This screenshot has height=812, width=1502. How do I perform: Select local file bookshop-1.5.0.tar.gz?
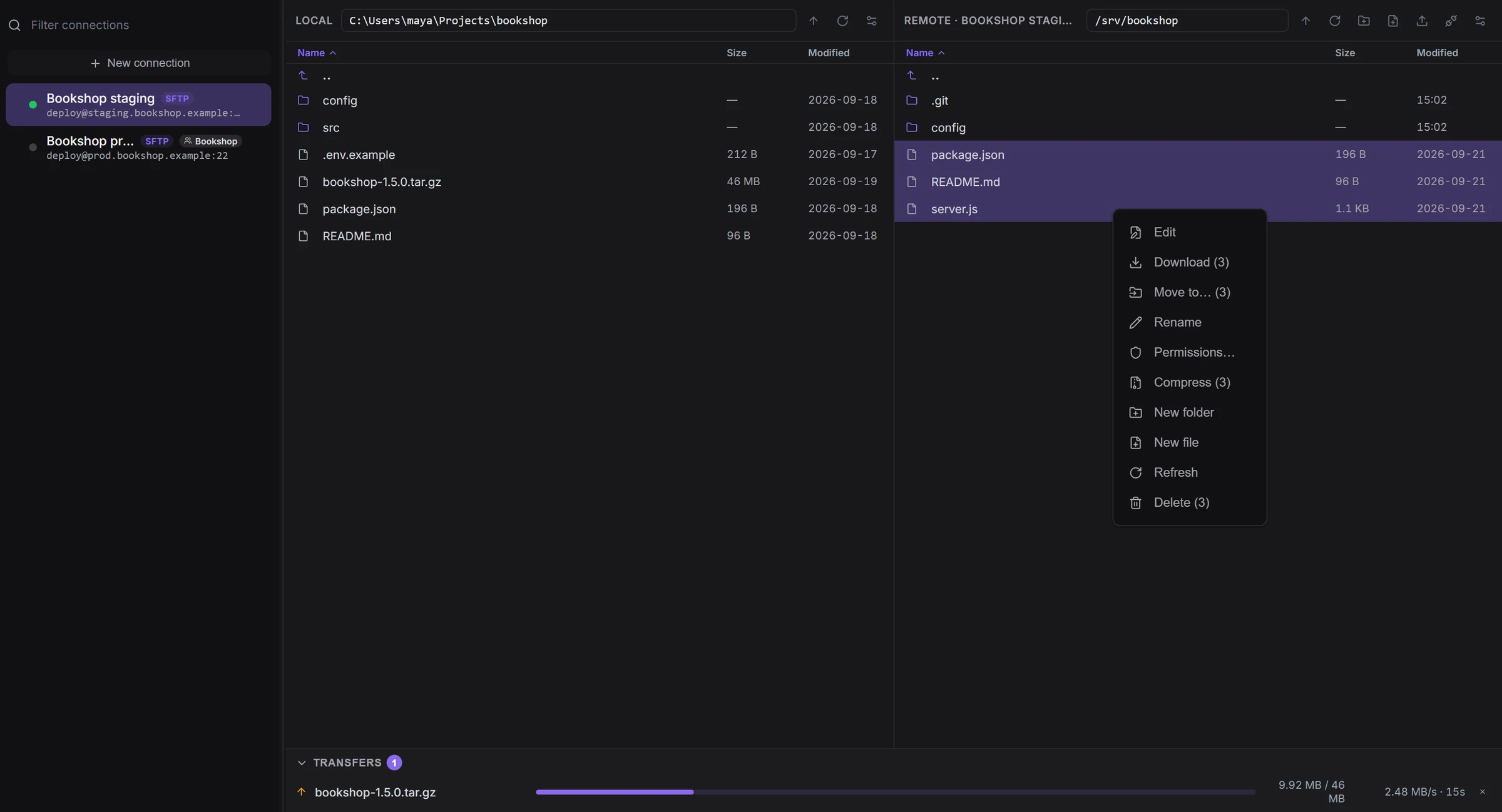589,181
